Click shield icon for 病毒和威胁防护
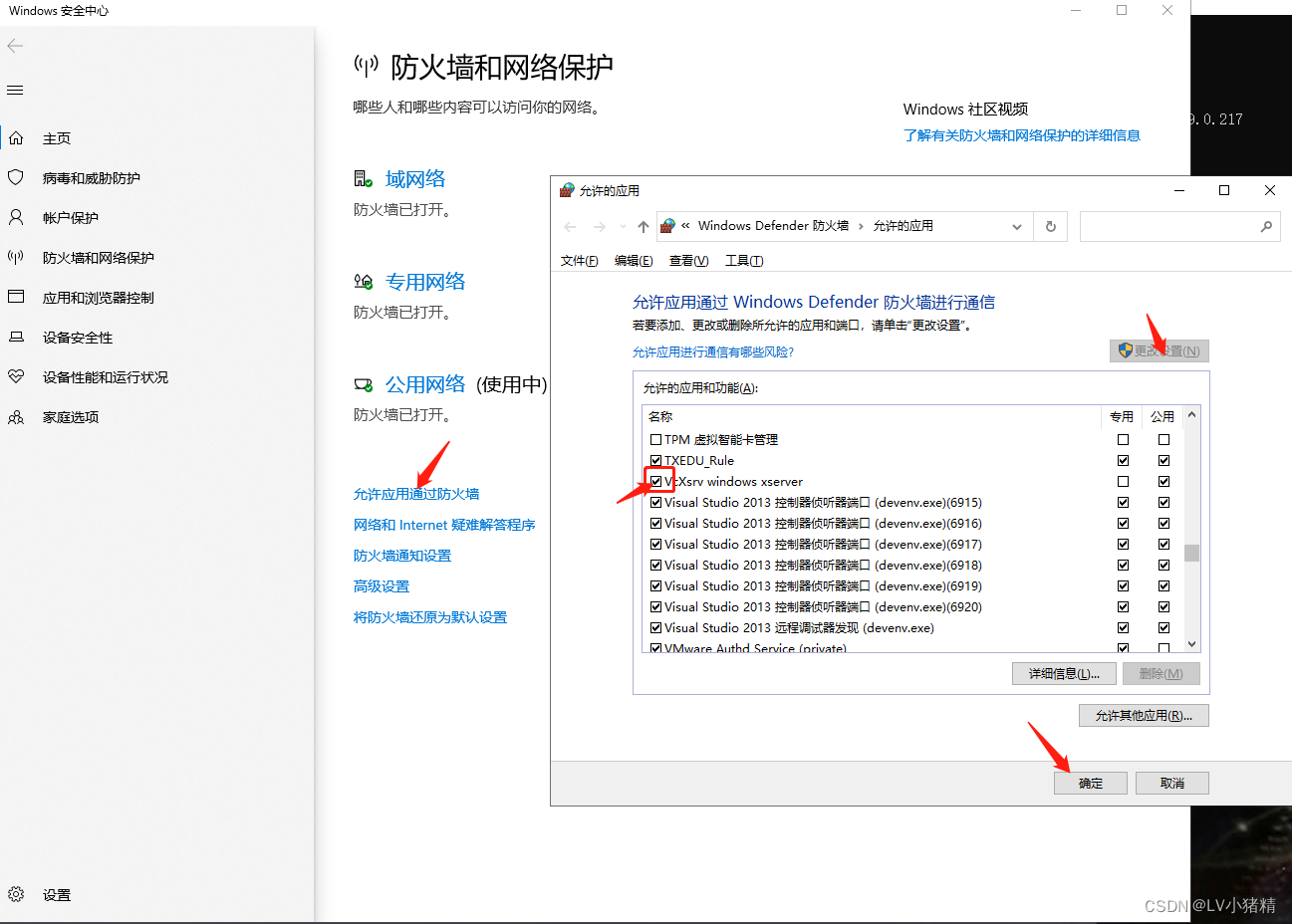The image size is (1292, 924). pyautogui.click(x=16, y=177)
